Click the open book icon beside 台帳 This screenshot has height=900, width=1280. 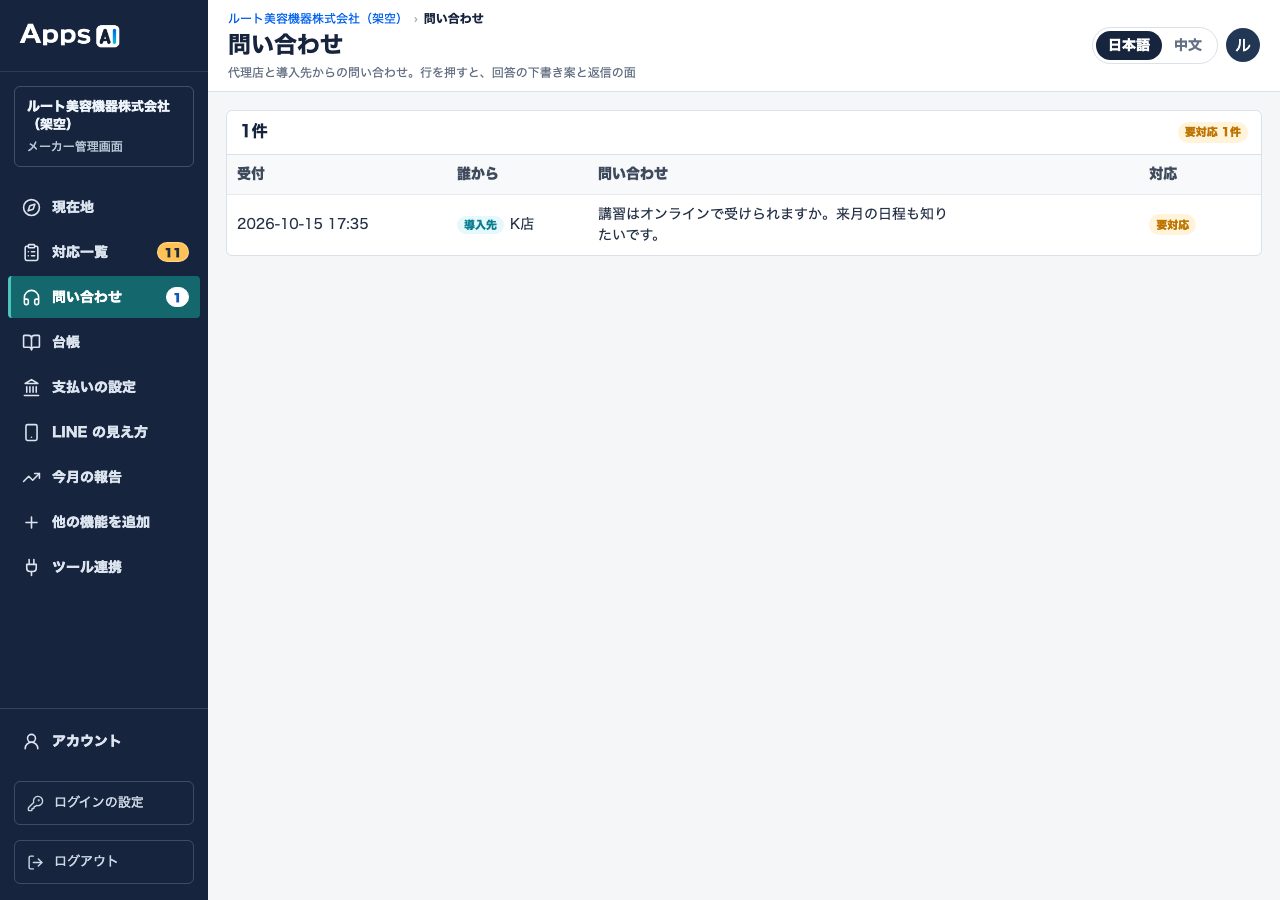31,342
